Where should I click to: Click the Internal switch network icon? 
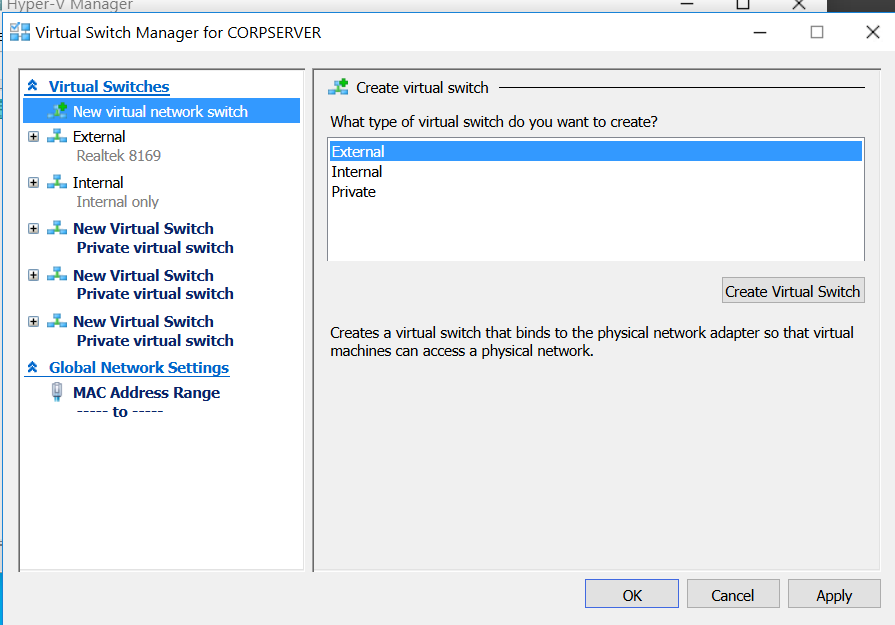click(57, 182)
